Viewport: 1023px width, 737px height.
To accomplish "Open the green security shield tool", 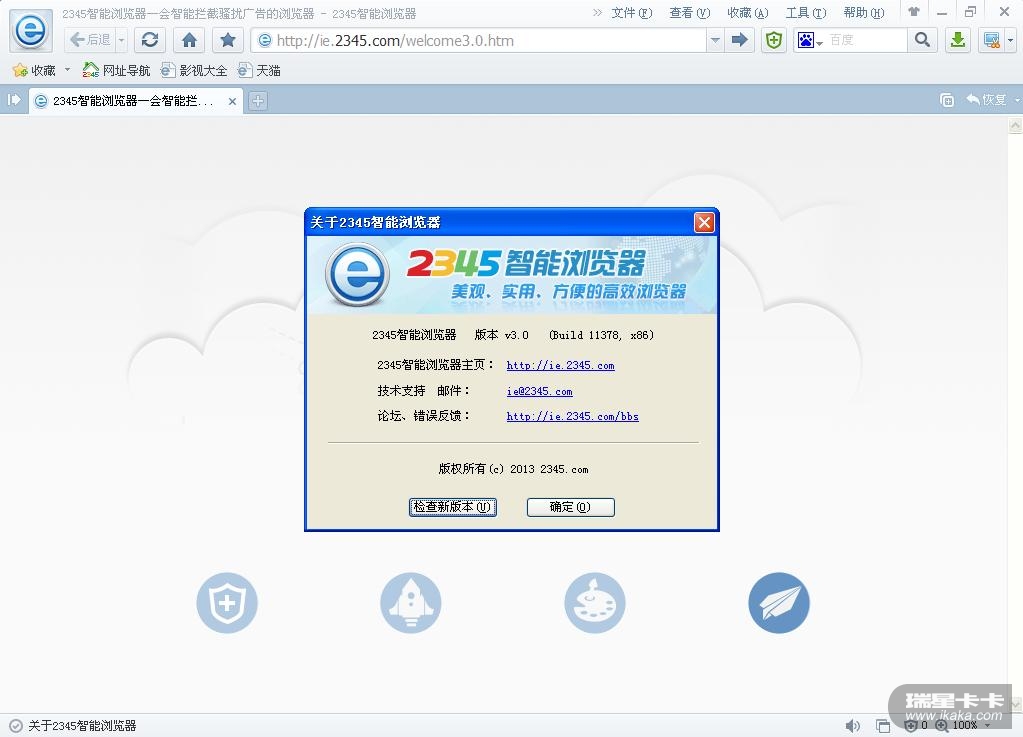I will (774, 40).
